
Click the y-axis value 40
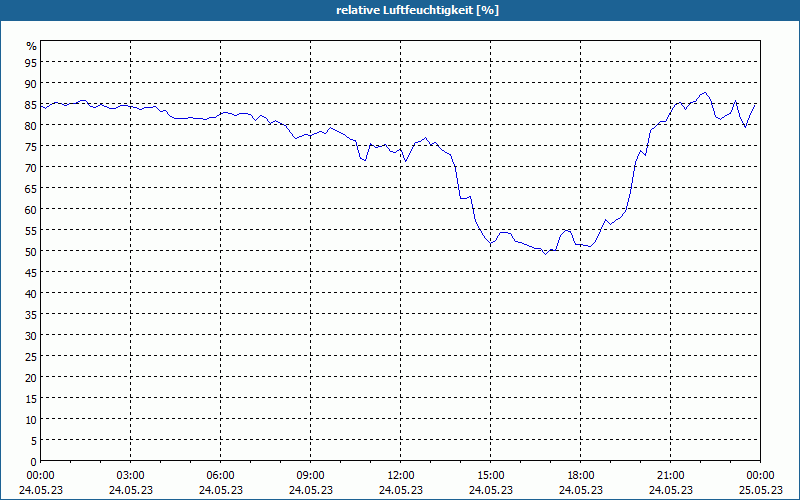(x=31, y=293)
